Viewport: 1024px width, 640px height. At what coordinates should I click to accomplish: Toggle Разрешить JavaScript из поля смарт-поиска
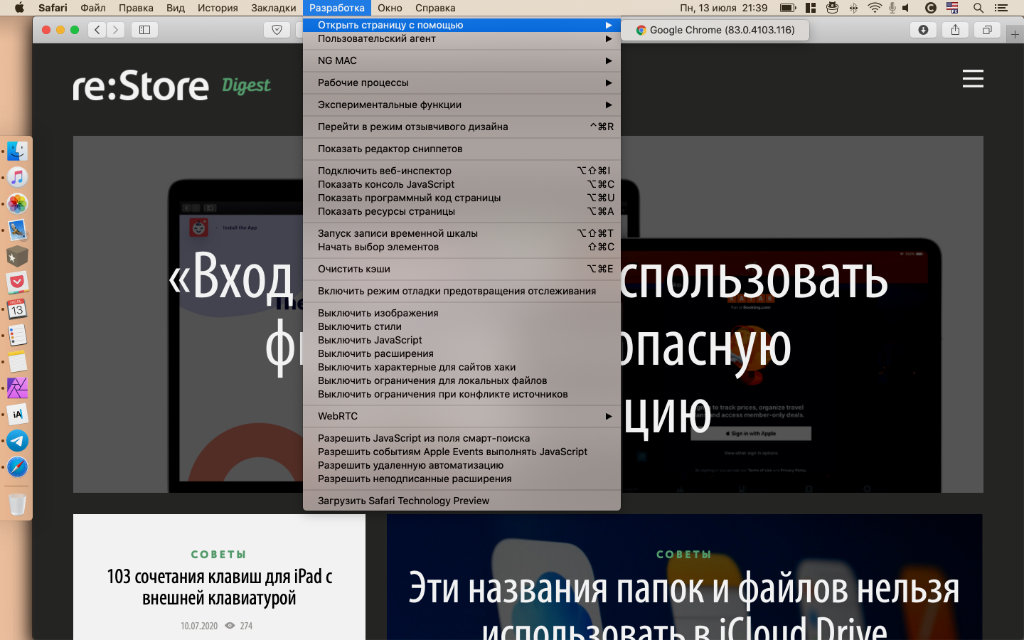[x=462, y=438]
